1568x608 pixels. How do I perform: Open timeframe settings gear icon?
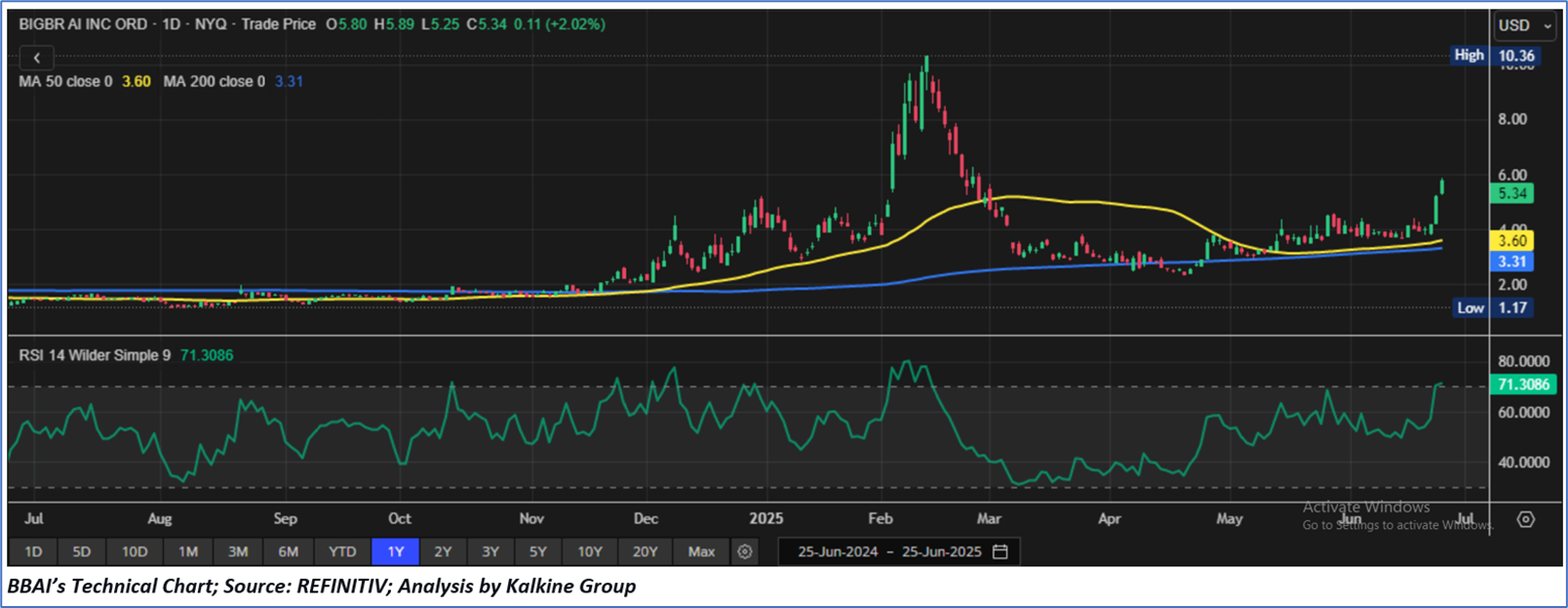pos(745,551)
